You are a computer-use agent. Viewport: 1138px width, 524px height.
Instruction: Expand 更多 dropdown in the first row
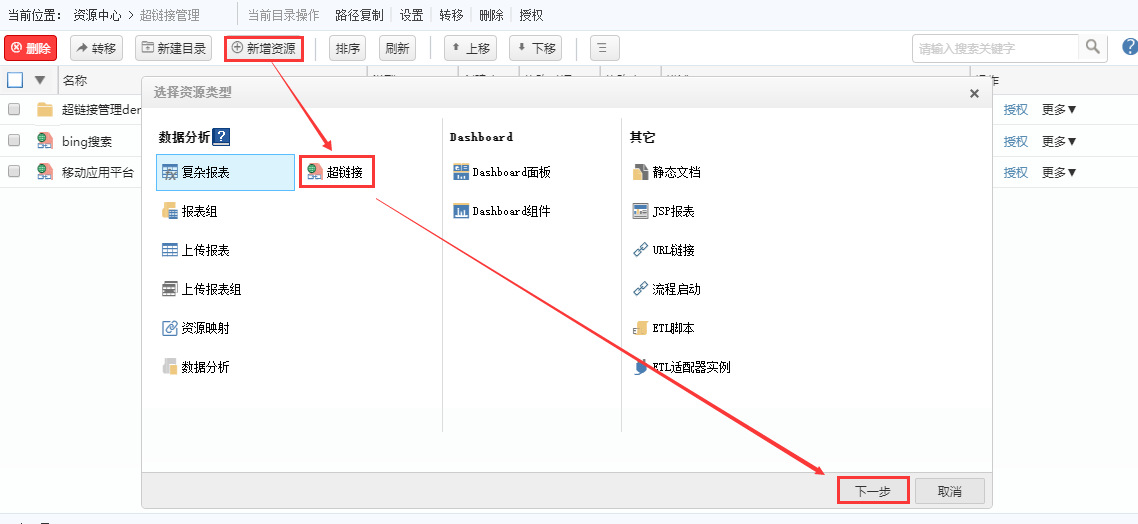coord(1059,110)
